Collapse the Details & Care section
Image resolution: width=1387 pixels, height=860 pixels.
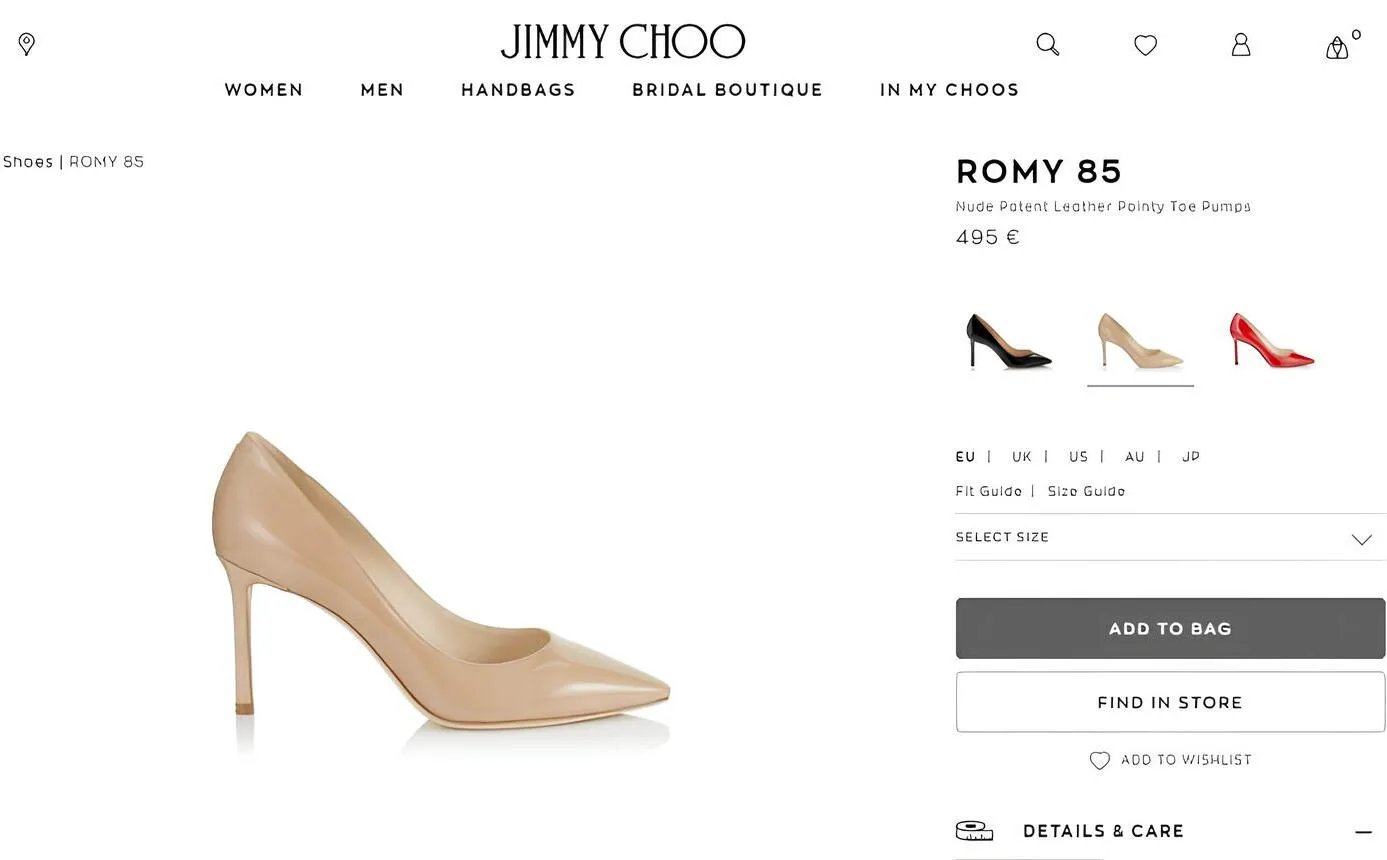click(x=1363, y=832)
